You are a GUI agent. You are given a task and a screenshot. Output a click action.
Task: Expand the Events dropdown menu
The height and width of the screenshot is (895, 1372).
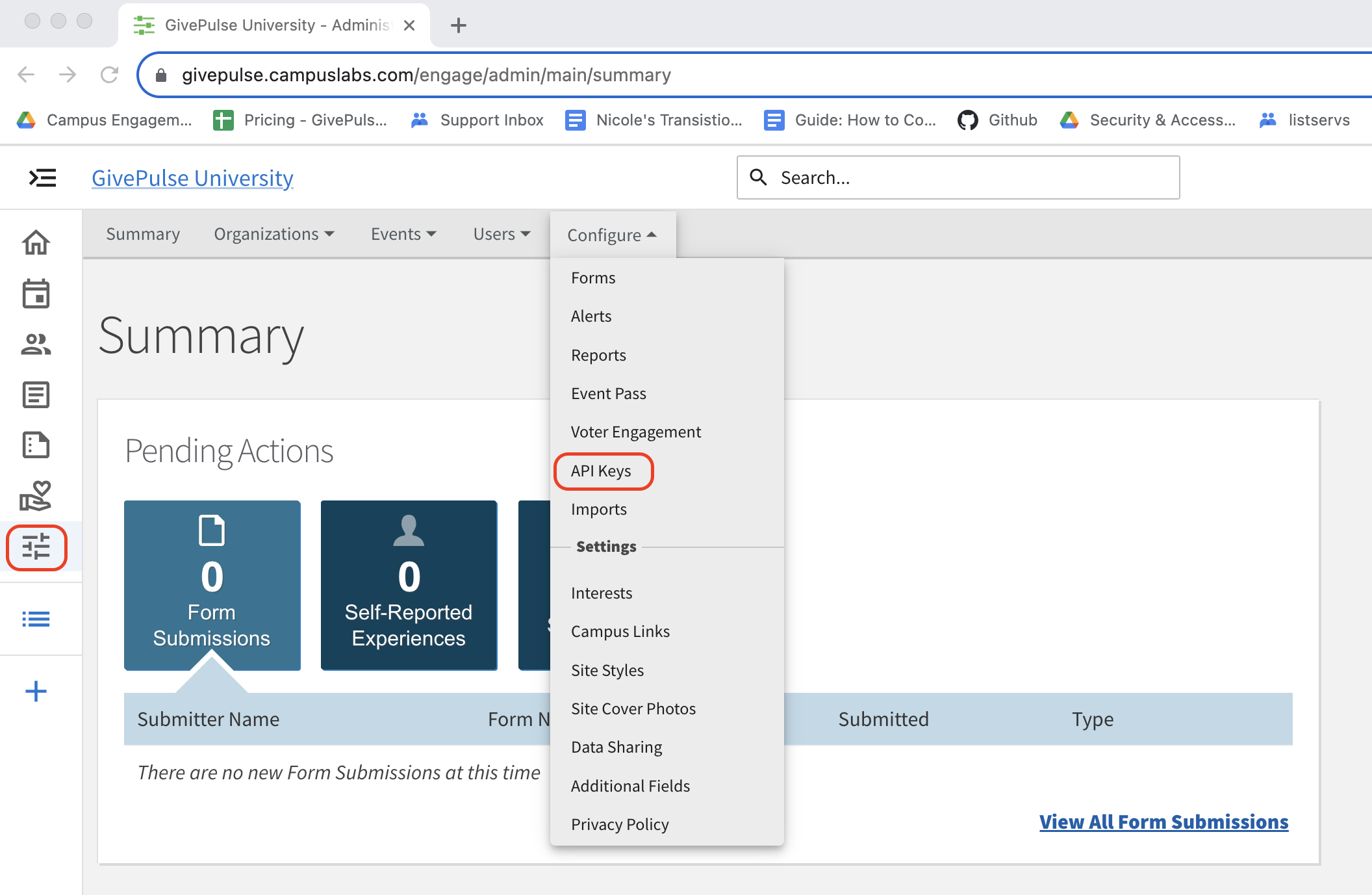[403, 234]
